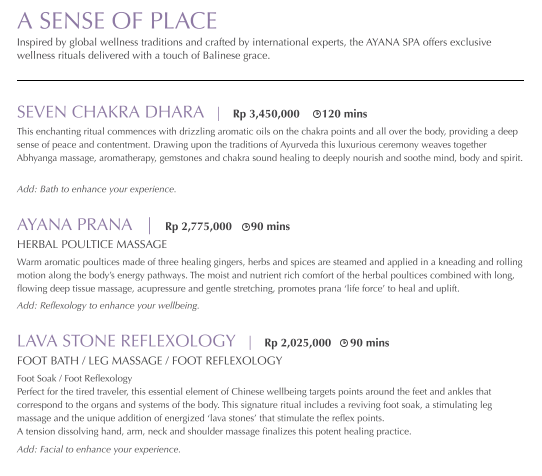Viewport: 542px width, 476px height.
Task: Open the AYANA PRANA treatment heading
Action: pyautogui.click(x=75, y=225)
